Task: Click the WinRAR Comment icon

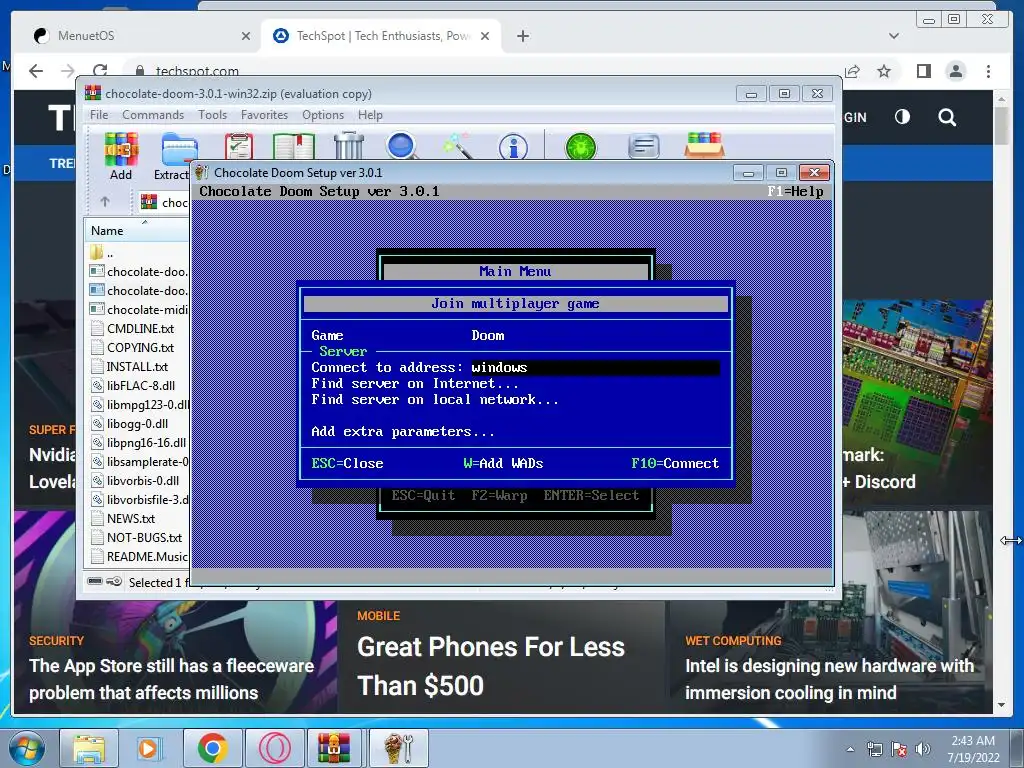Action: tap(643, 146)
